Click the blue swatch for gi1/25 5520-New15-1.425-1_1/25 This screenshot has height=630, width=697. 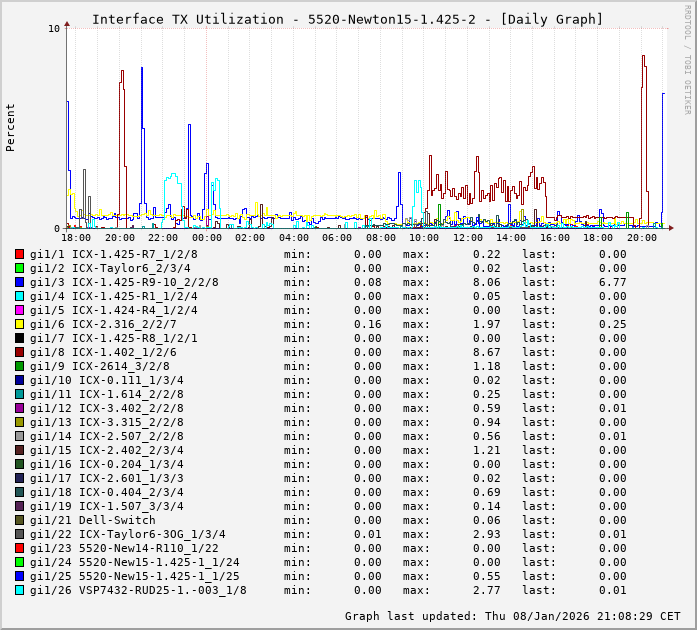point(19,576)
